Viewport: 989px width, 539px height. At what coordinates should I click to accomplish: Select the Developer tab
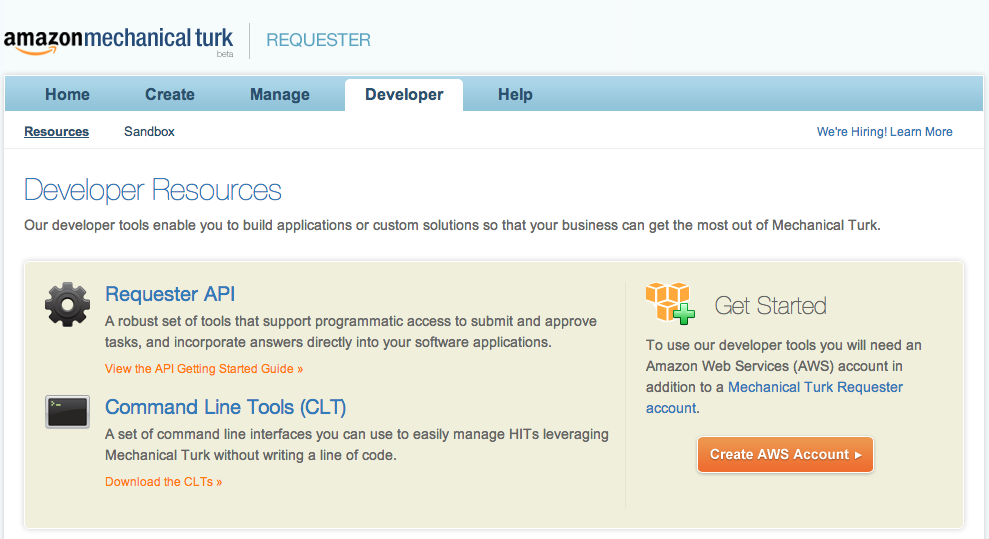pos(404,95)
